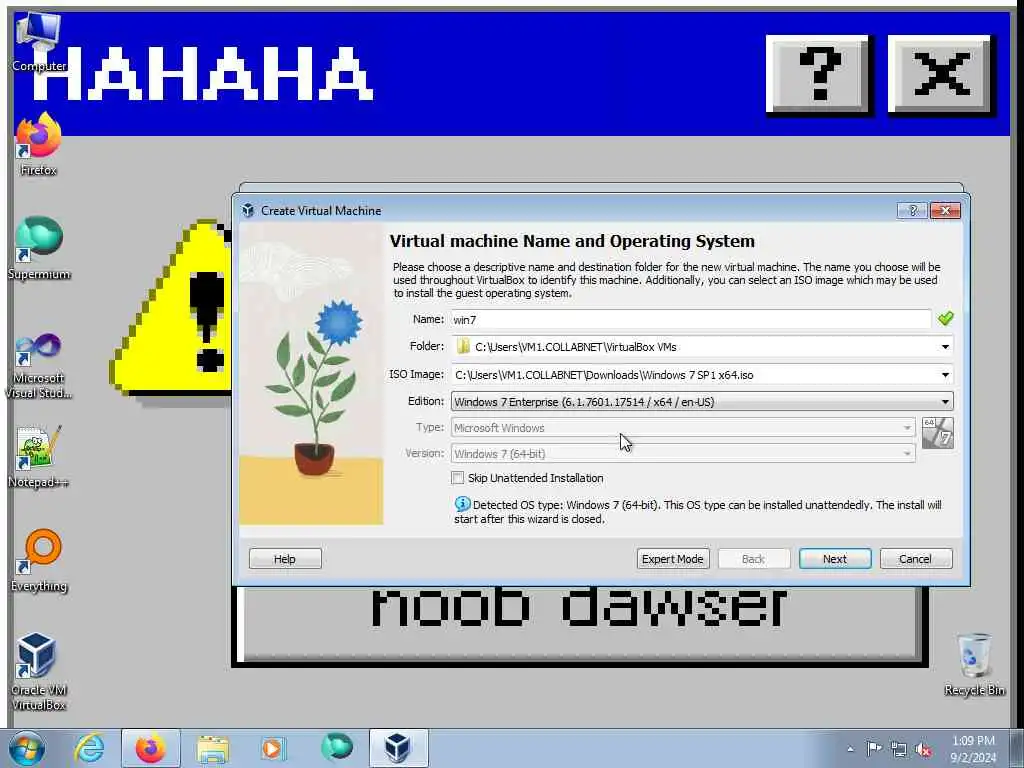The width and height of the screenshot is (1024, 768).
Task: Edit the Name field containing win7
Action: pos(691,319)
